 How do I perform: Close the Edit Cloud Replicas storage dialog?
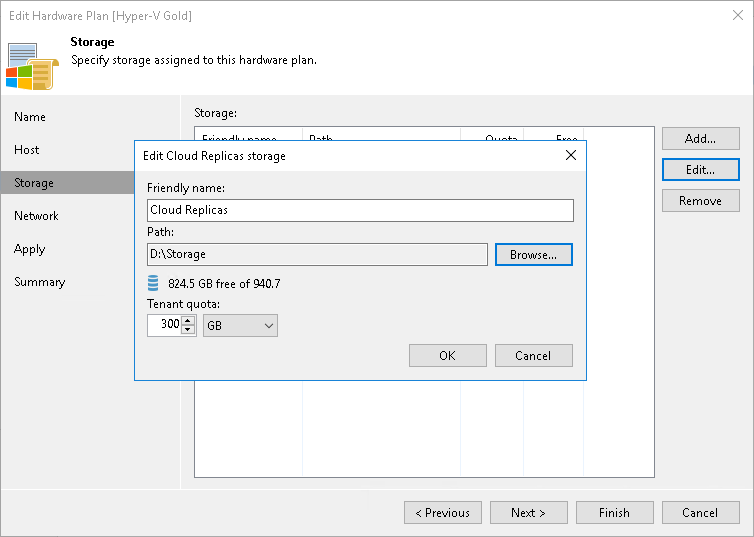tap(571, 155)
